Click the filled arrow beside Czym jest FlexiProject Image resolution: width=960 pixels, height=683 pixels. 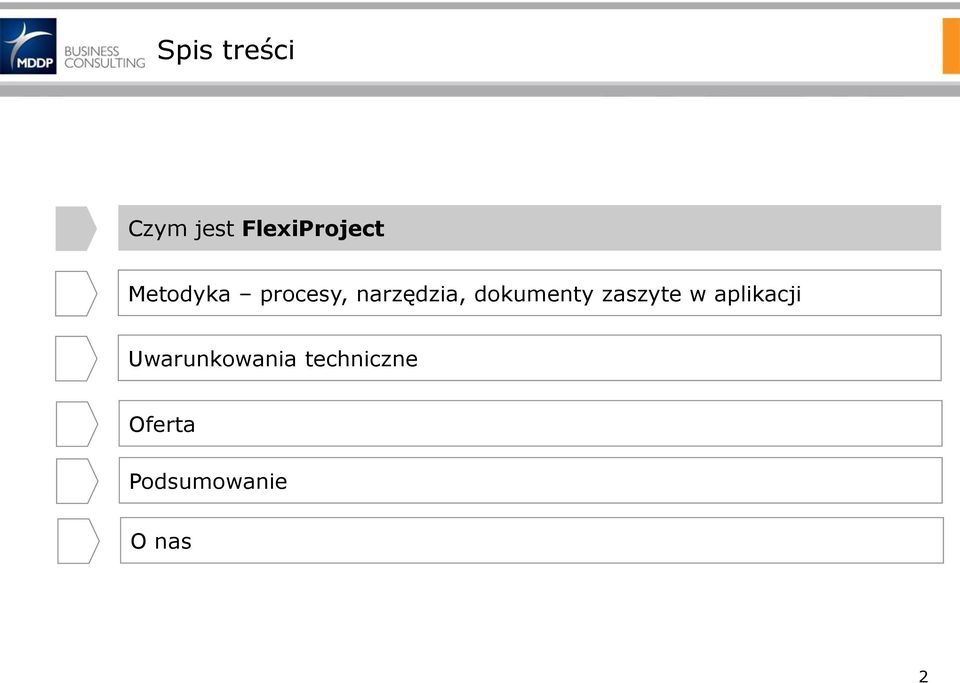point(76,228)
